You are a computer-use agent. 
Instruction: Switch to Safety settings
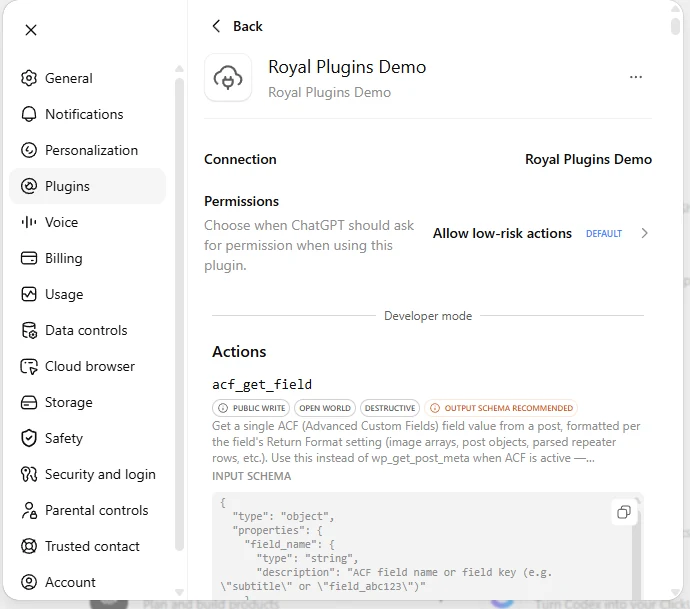[87, 438]
